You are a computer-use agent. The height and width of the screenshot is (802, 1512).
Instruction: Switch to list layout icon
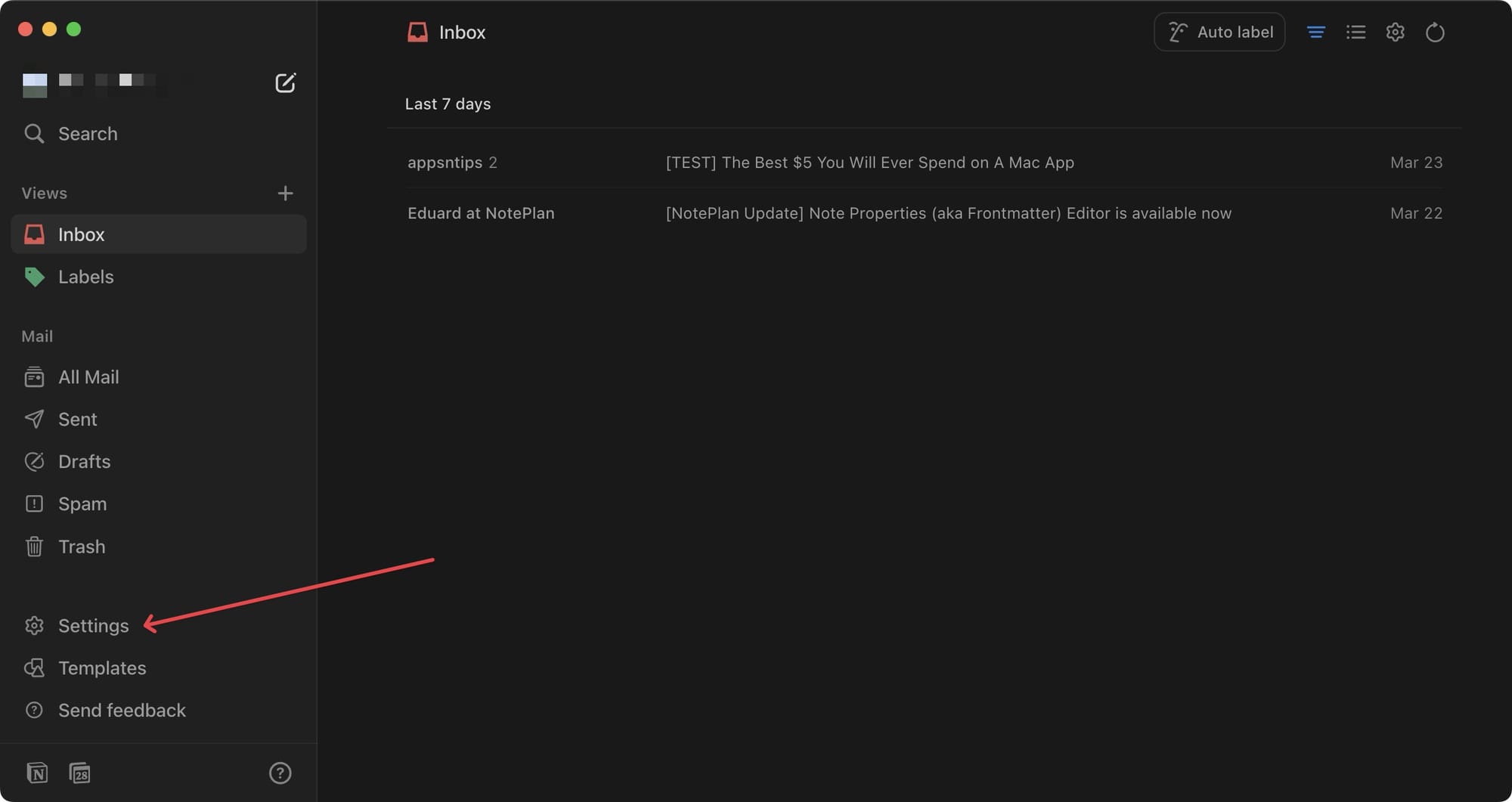[1356, 32]
